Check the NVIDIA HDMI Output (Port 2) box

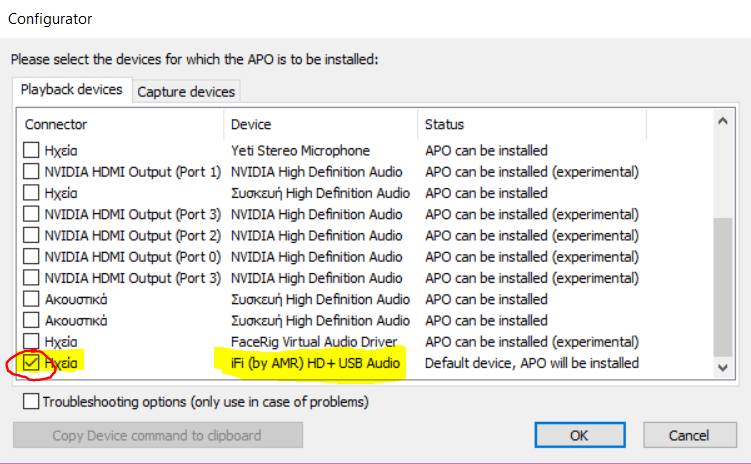tap(32, 236)
